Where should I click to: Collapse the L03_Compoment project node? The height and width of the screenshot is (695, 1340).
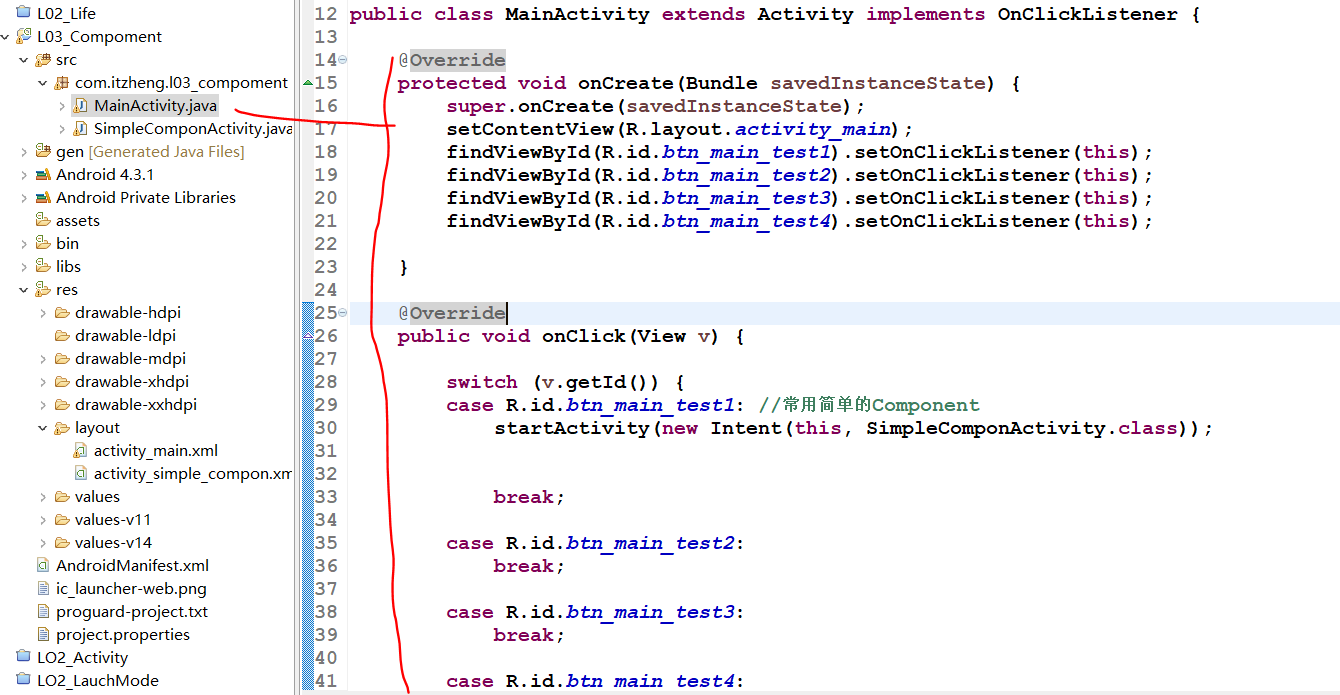coord(5,36)
